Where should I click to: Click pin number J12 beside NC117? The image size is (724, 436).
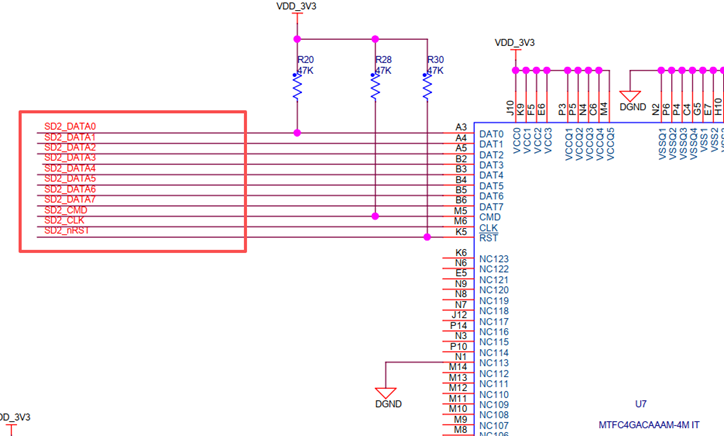click(x=459, y=315)
